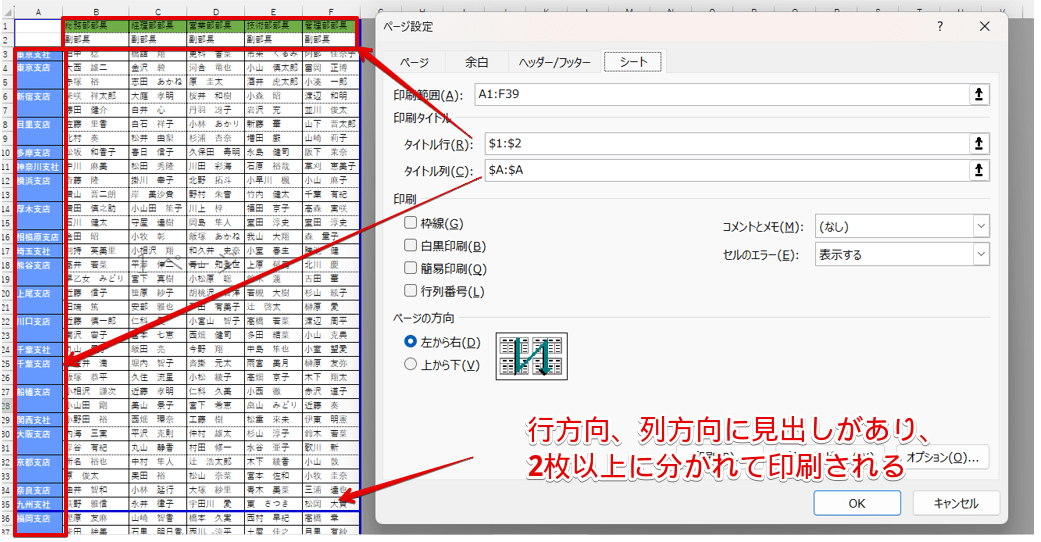
Task: Check the 行列番号 option
Action: tap(410, 291)
